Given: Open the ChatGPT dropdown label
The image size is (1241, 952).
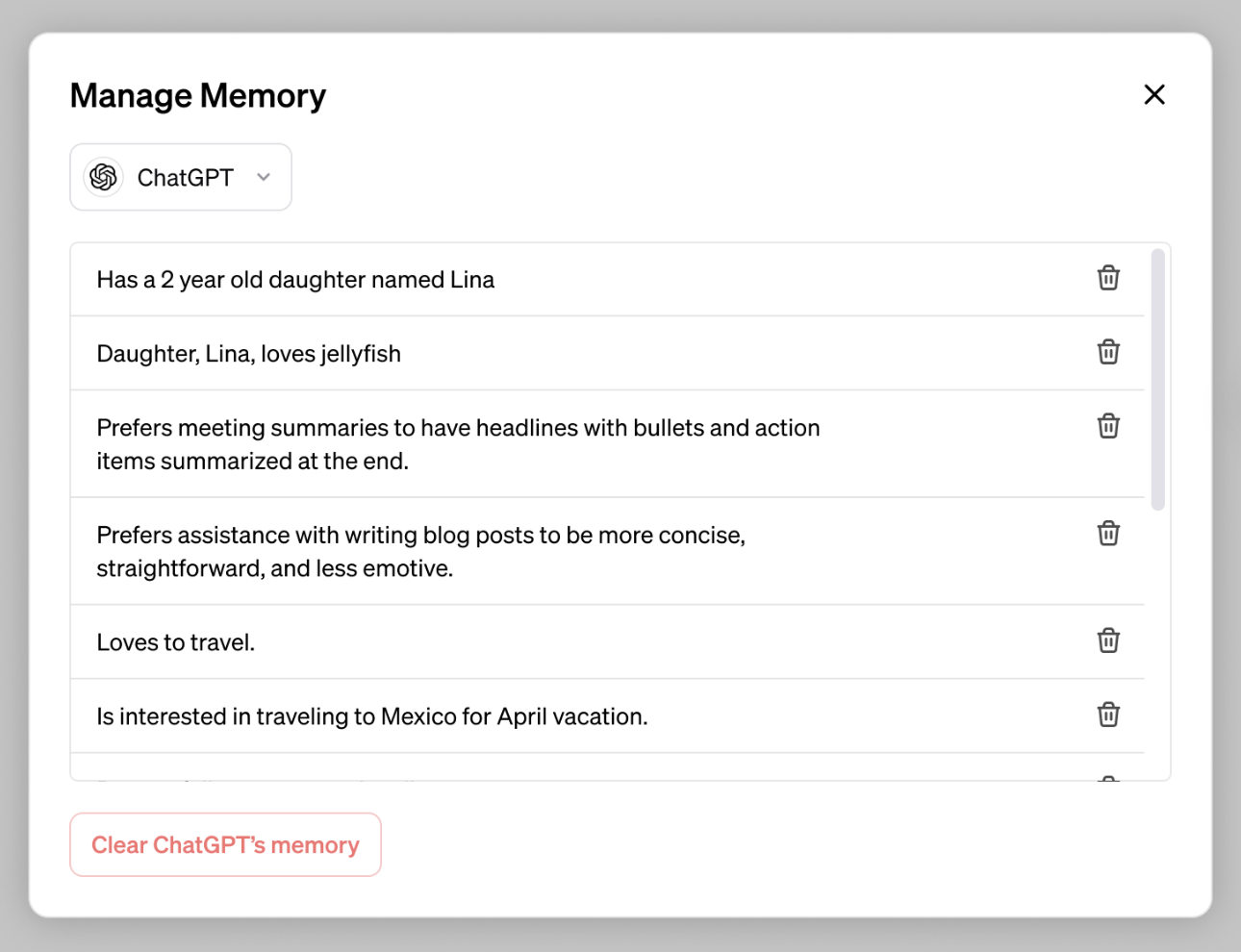Looking at the screenshot, I should [x=185, y=178].
